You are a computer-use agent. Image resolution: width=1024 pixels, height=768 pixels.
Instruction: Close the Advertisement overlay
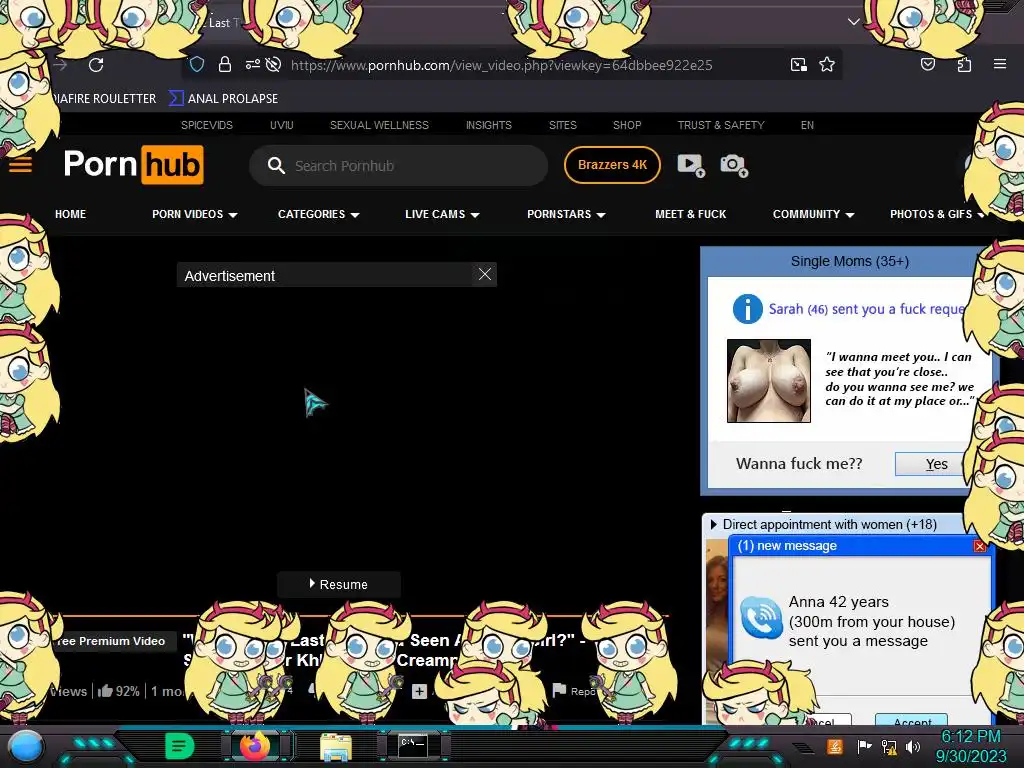[x=485, y=274]
